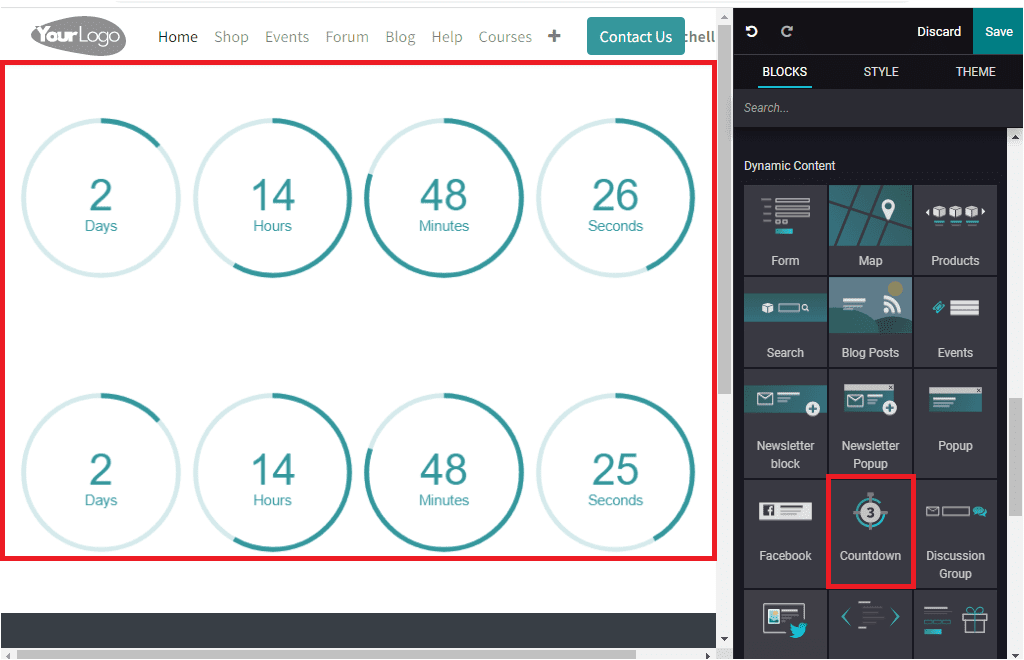Click the Redo icon in the editor toolbar
Screen dimensions: 1024x660
pyautogui.click(x=787, y=31)
